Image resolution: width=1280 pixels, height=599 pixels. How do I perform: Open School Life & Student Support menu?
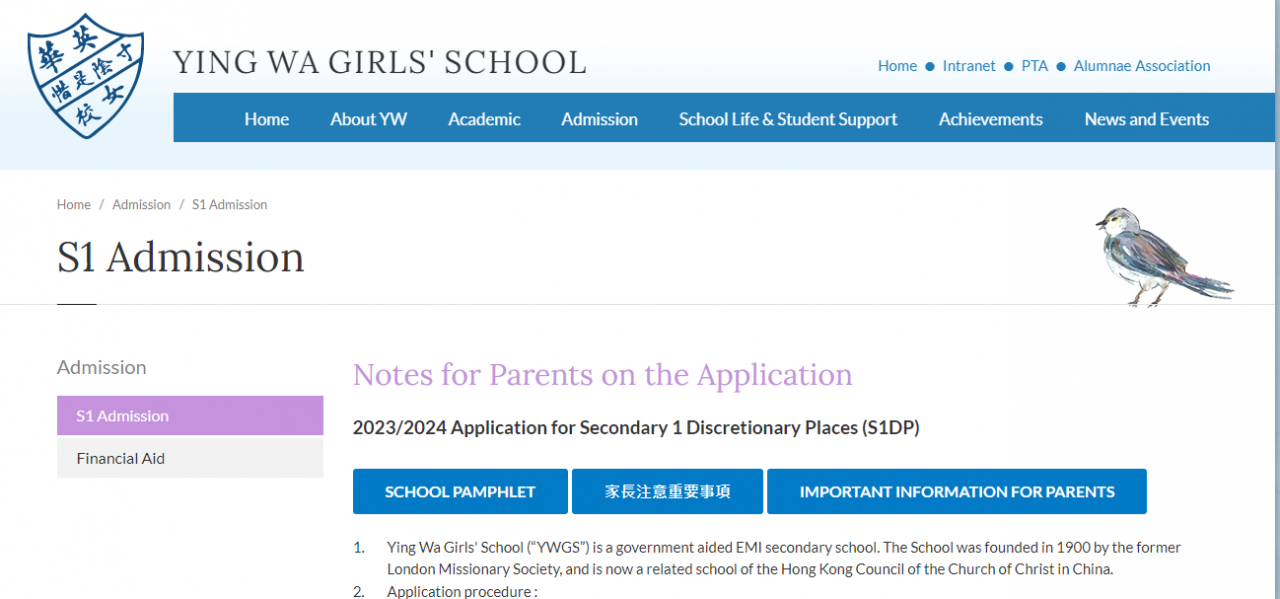tap(788, 119)
